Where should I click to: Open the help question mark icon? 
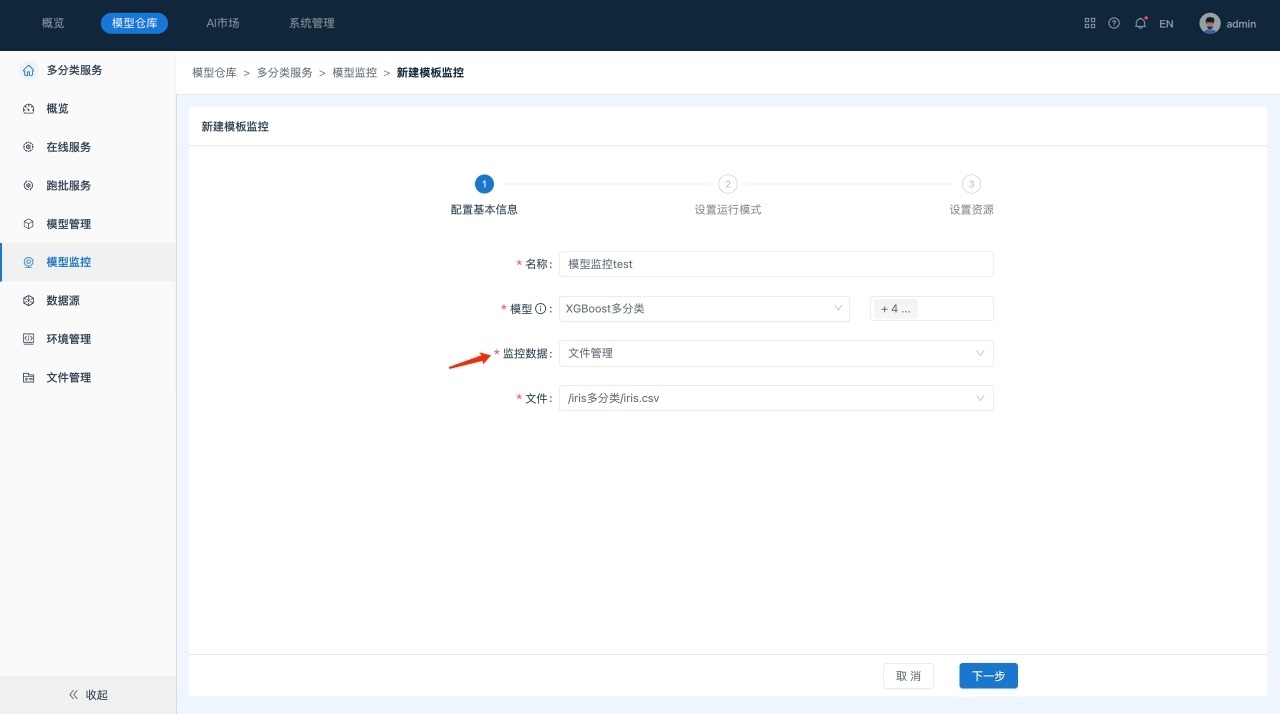coord(1114,23)
